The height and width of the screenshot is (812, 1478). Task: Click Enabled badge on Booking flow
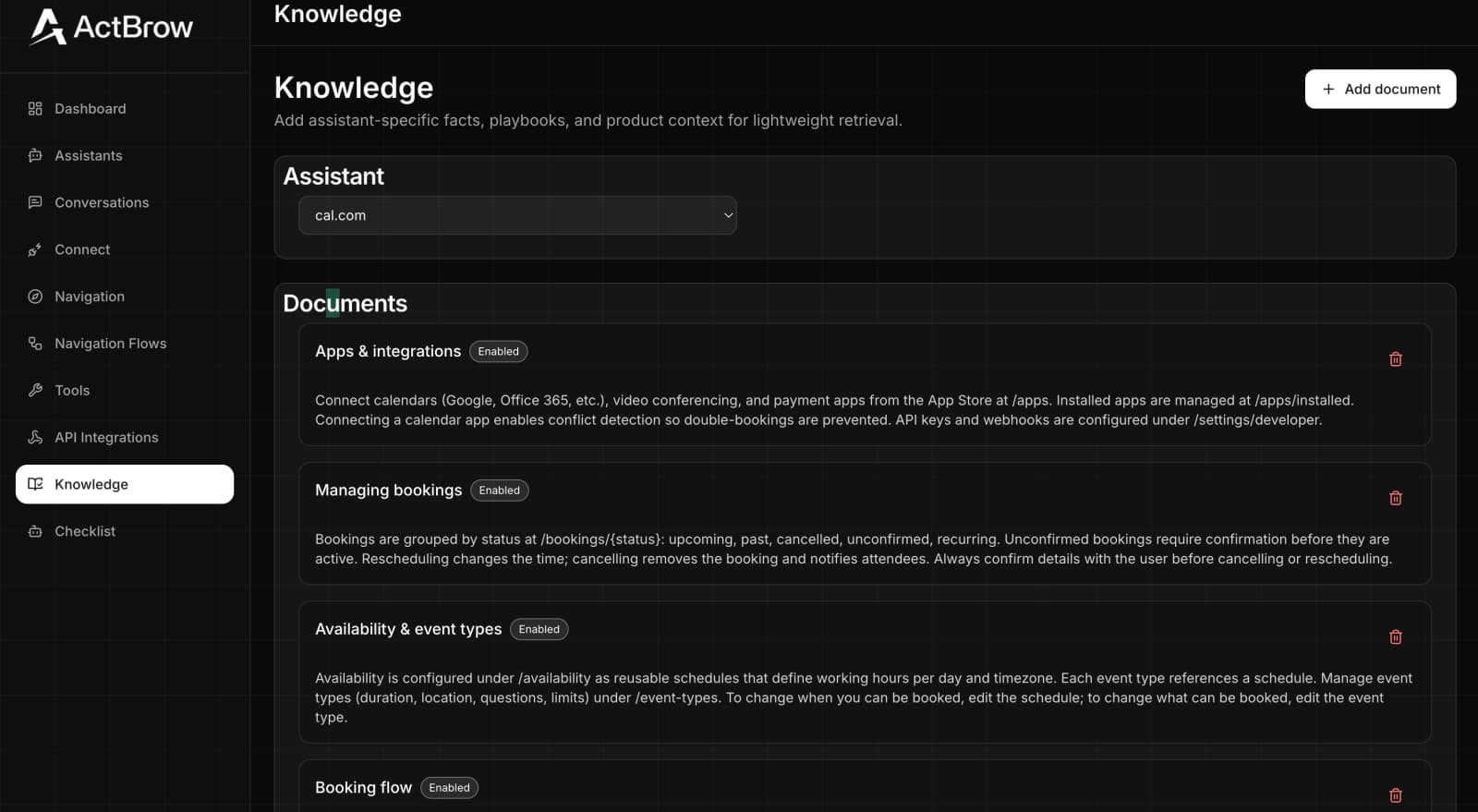449,788
